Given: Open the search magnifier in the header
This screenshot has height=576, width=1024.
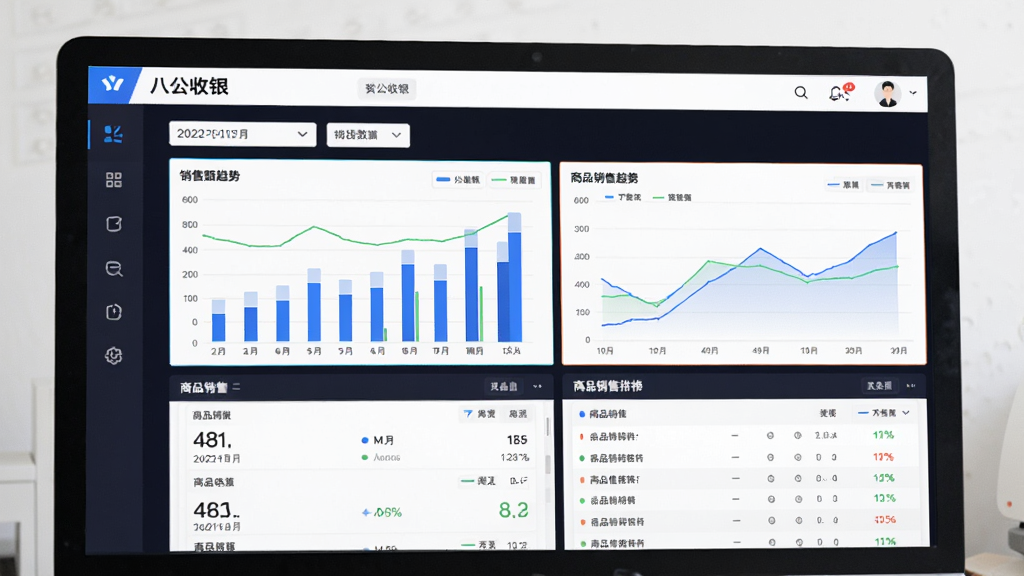Looking at the screenshot, I should pyautogui.click(x=801, y=93).
